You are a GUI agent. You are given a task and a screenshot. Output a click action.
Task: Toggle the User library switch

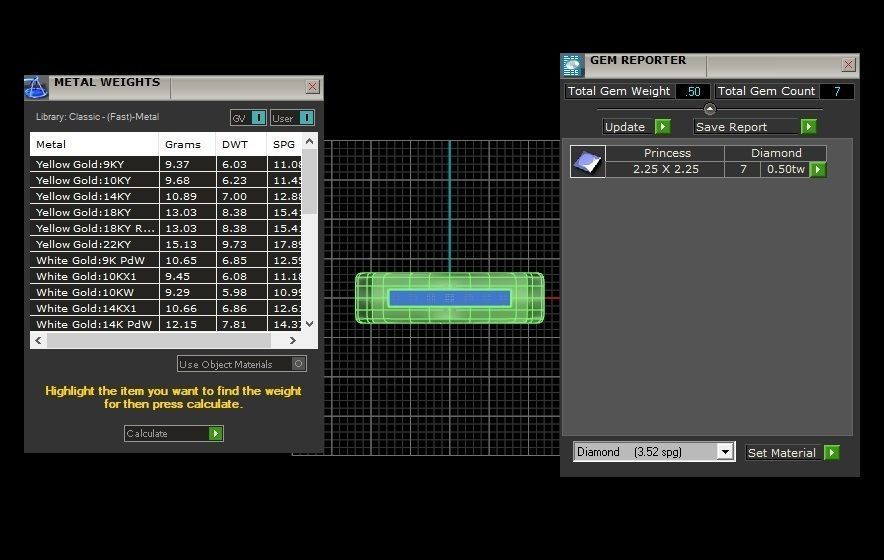292,118
